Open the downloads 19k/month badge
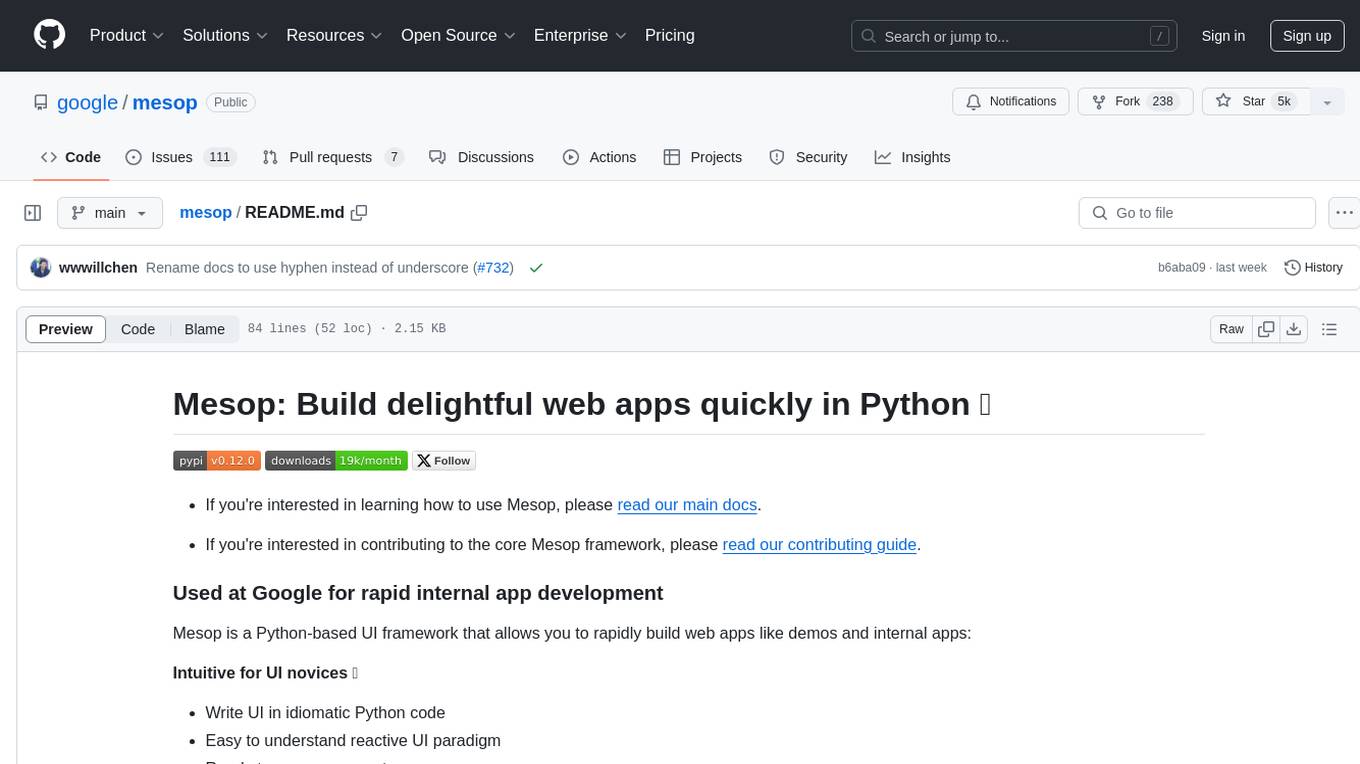The image size is (1360, 764). (x=336, y=461)
